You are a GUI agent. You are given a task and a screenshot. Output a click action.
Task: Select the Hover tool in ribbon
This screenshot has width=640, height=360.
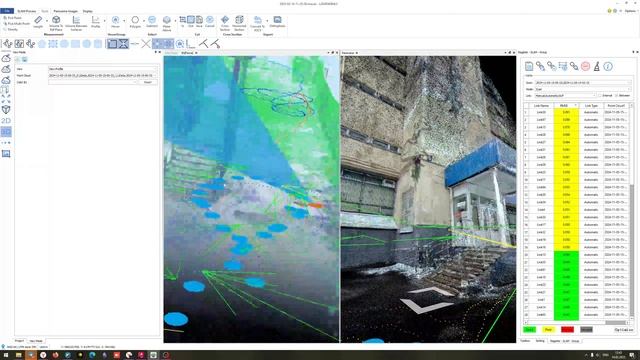116,22
